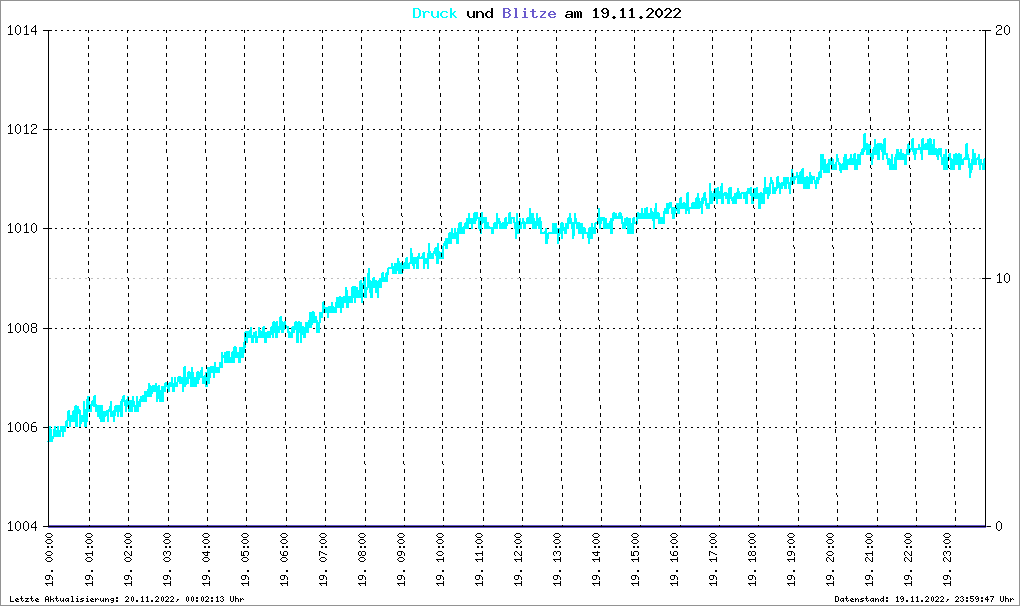Image resolution: width=1020 pixels, height=606 pixels.
Task: Click time label '19. 02:00'
Action: click(x=128, y=559)
